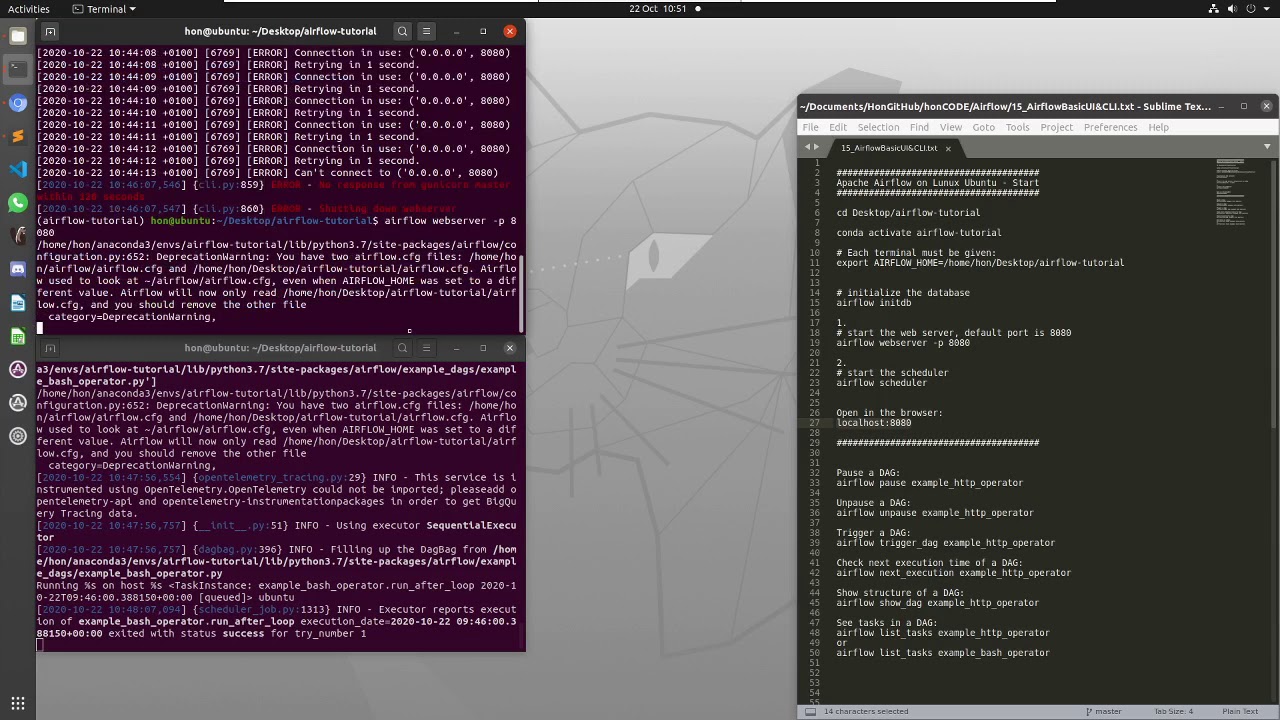Change Plain Text syntax selector

coord(1240,711)
